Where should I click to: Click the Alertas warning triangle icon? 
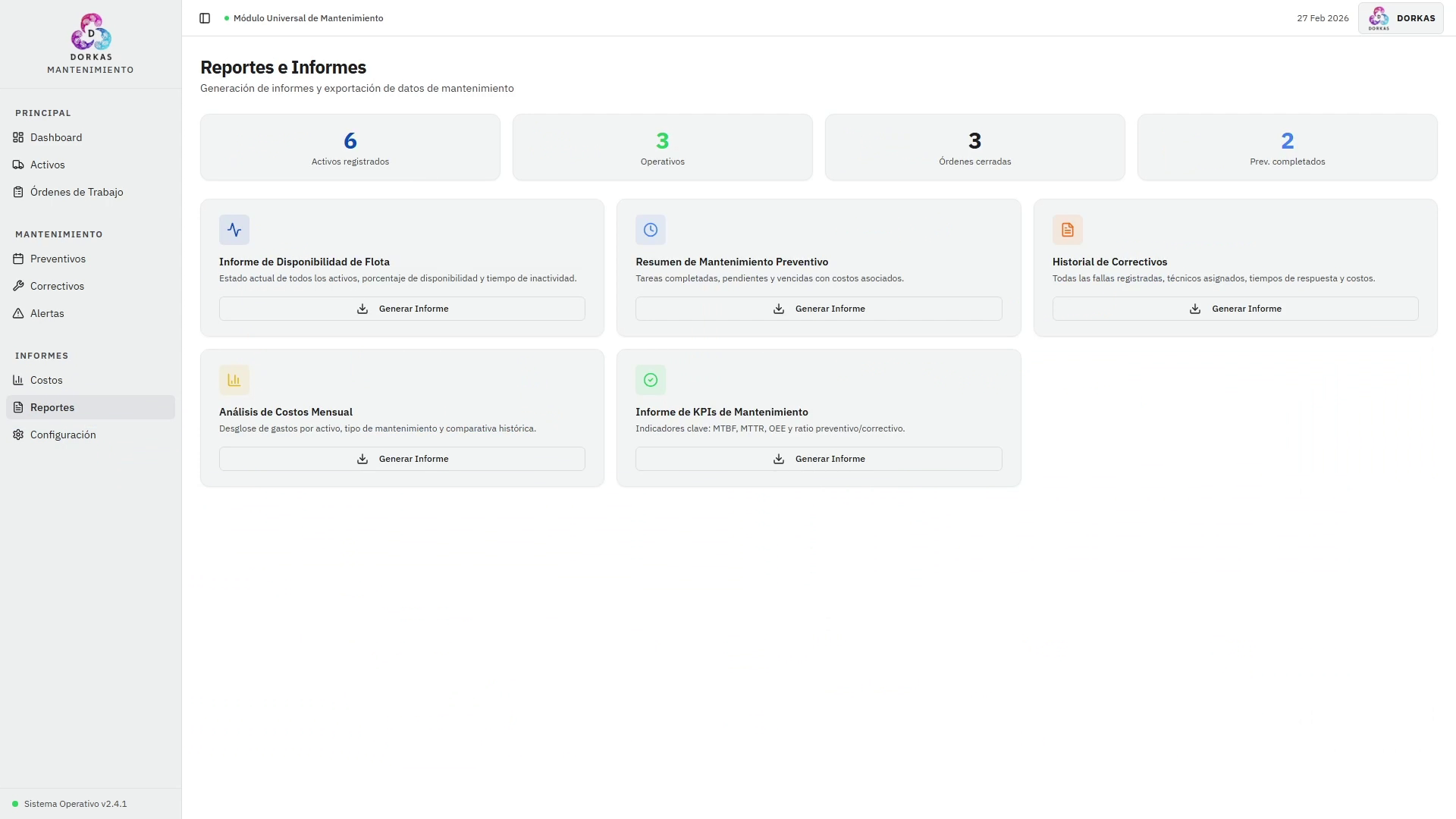click(x=18, y=313)
